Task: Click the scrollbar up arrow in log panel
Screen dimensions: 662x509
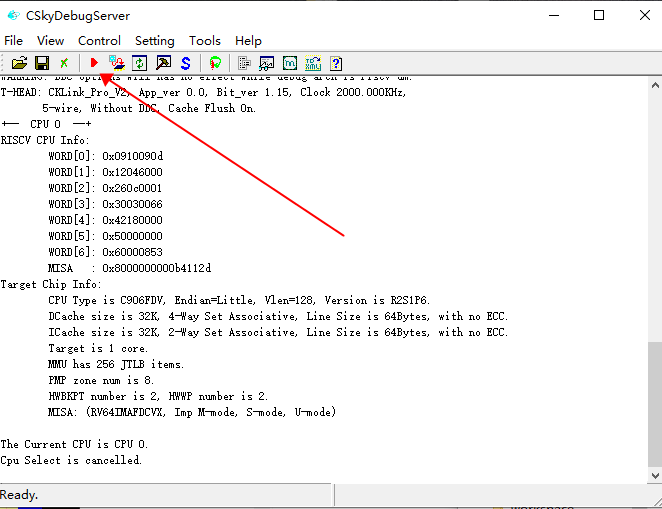Action: pyautogui.click(x=654, y=84)
